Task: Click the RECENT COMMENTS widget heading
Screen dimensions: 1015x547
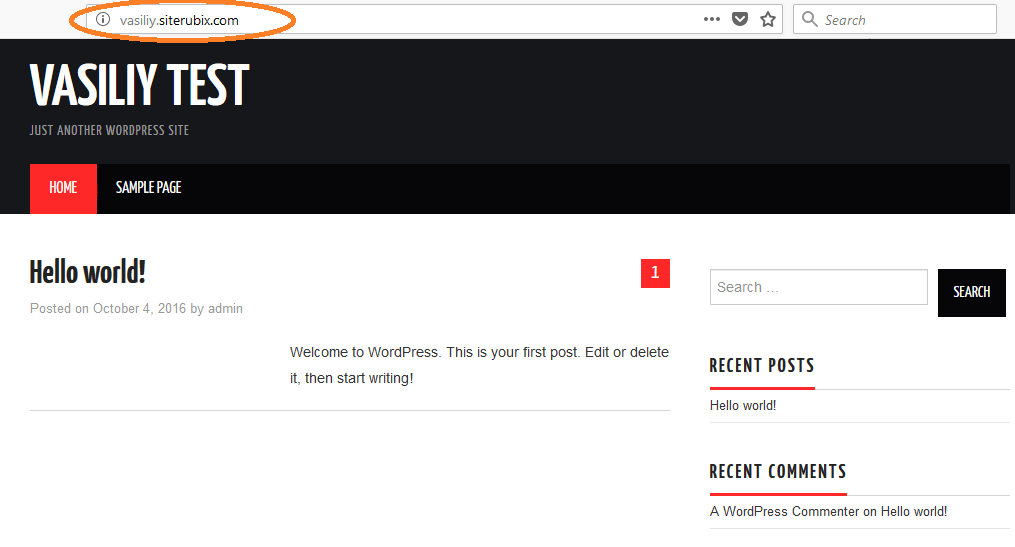Action: pyautogui.click(x=778, y=472)
